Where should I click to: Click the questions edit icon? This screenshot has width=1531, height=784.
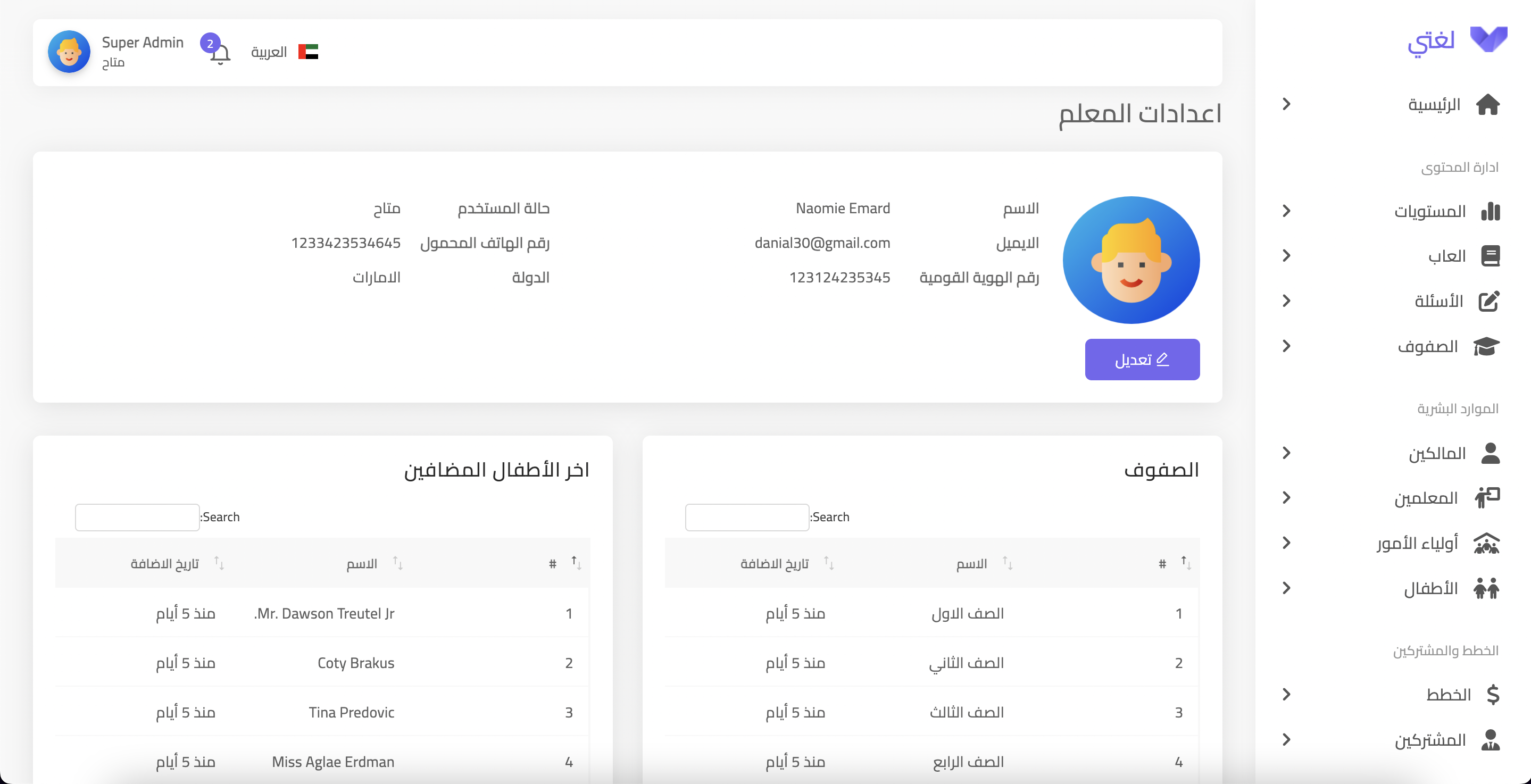(x=1489, y=302)
